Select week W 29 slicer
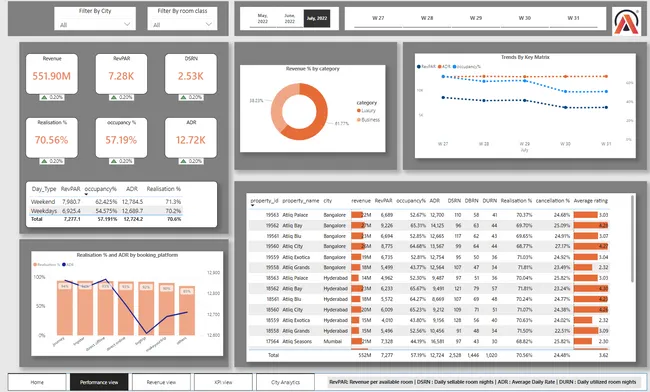Screen dimensions: 650x392 click(476, 18)
